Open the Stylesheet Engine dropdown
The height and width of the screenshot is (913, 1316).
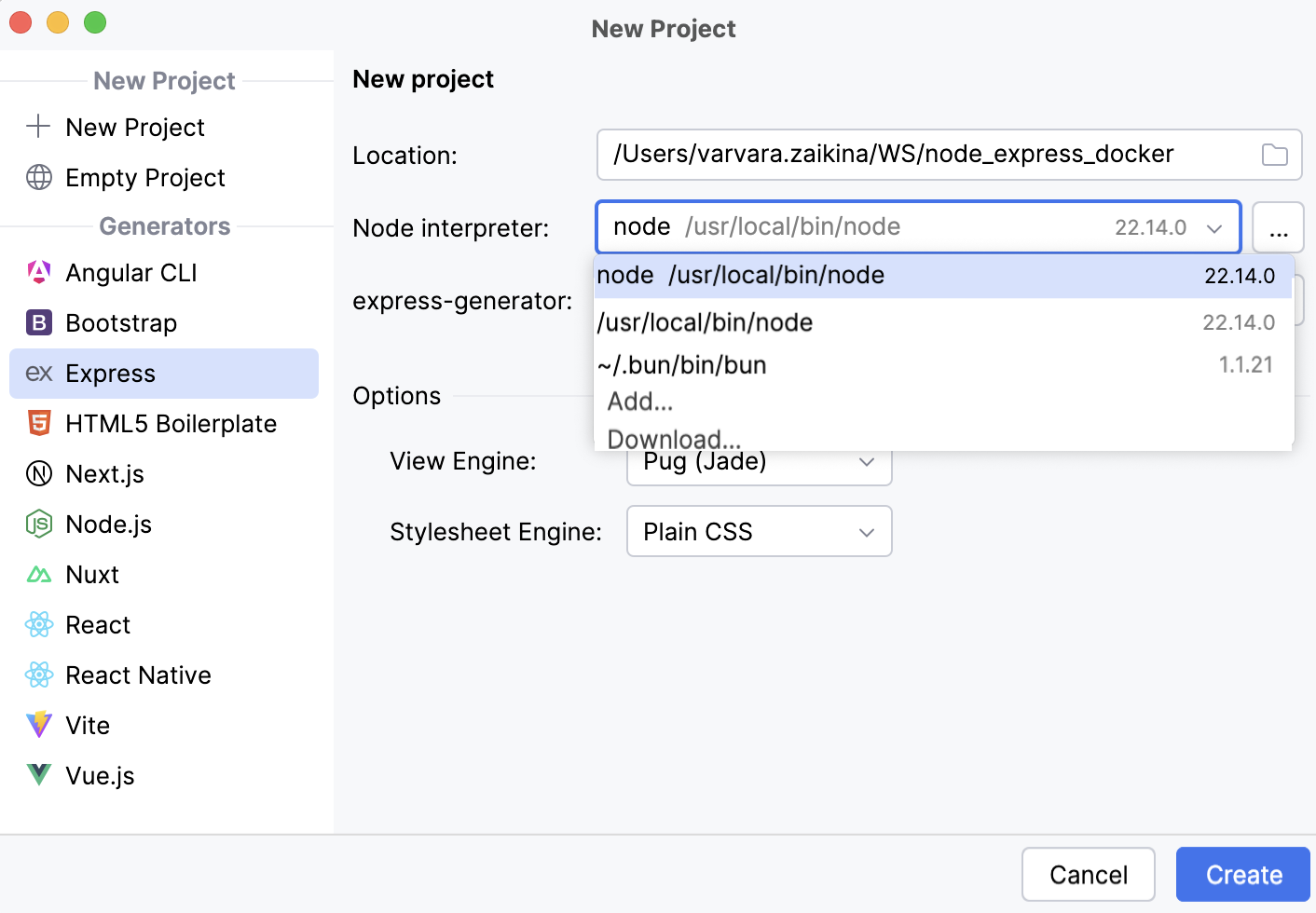[x=866, y=531]
